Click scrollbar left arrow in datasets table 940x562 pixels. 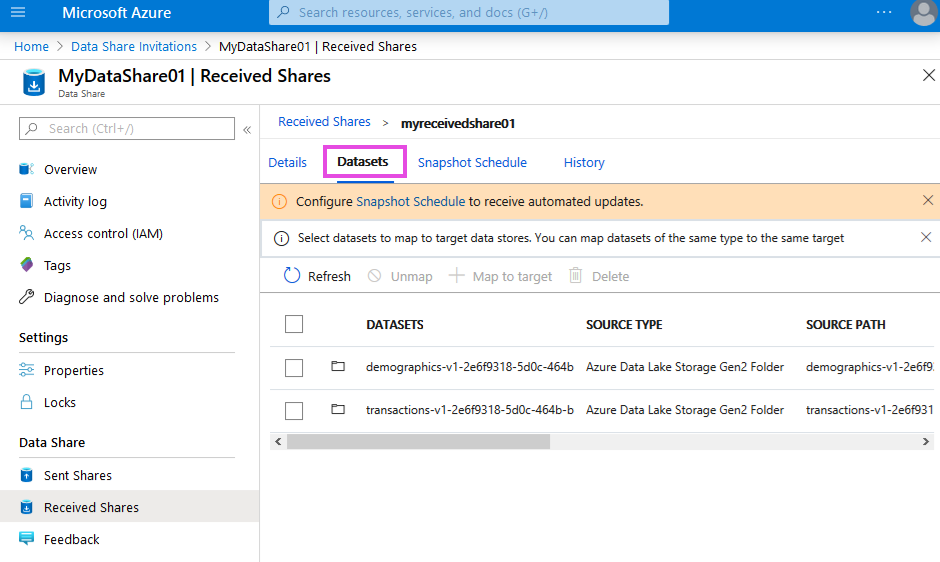(278, 441)
